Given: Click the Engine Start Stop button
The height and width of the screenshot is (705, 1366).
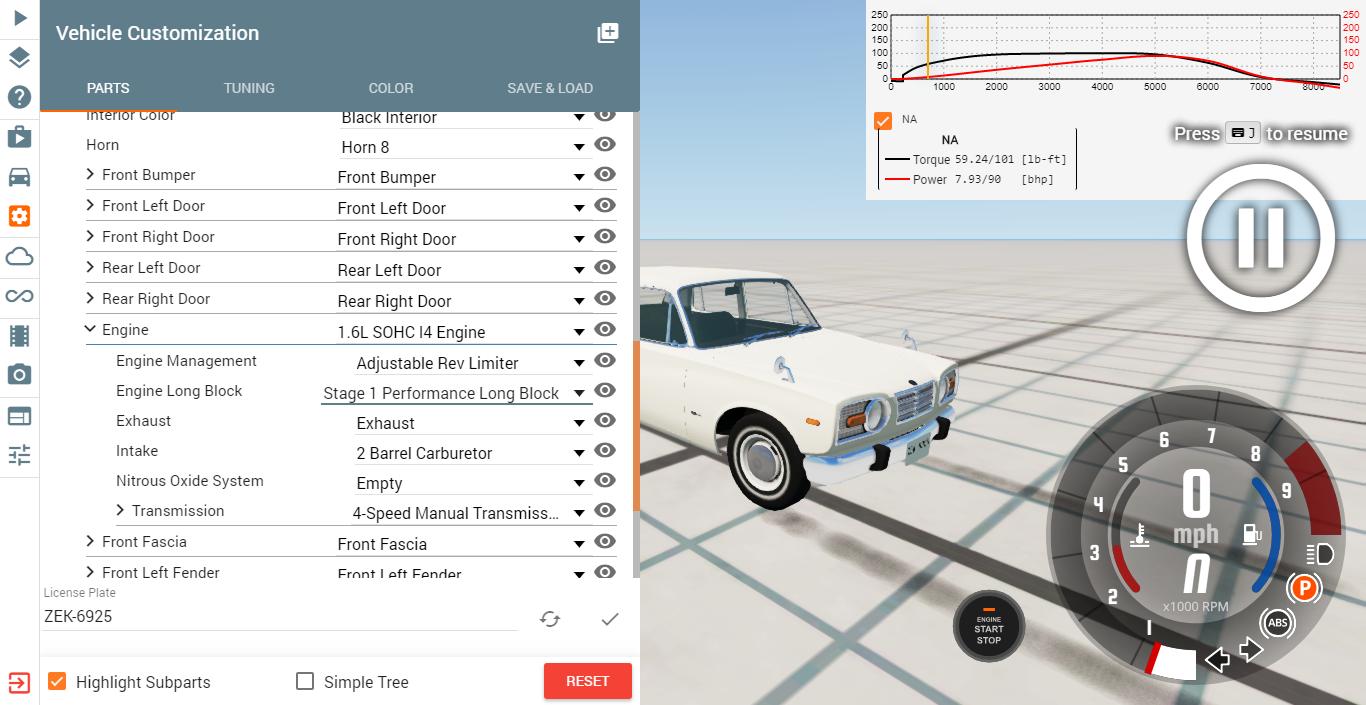Looking at the screenshot, I should point(989,628).
